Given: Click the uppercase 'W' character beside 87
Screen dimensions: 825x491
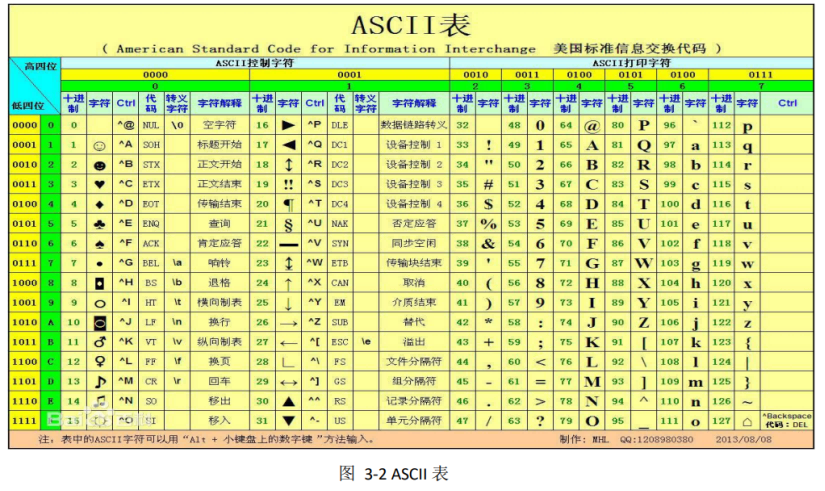Looking at the screenshot, I should [x=643, y=263].
